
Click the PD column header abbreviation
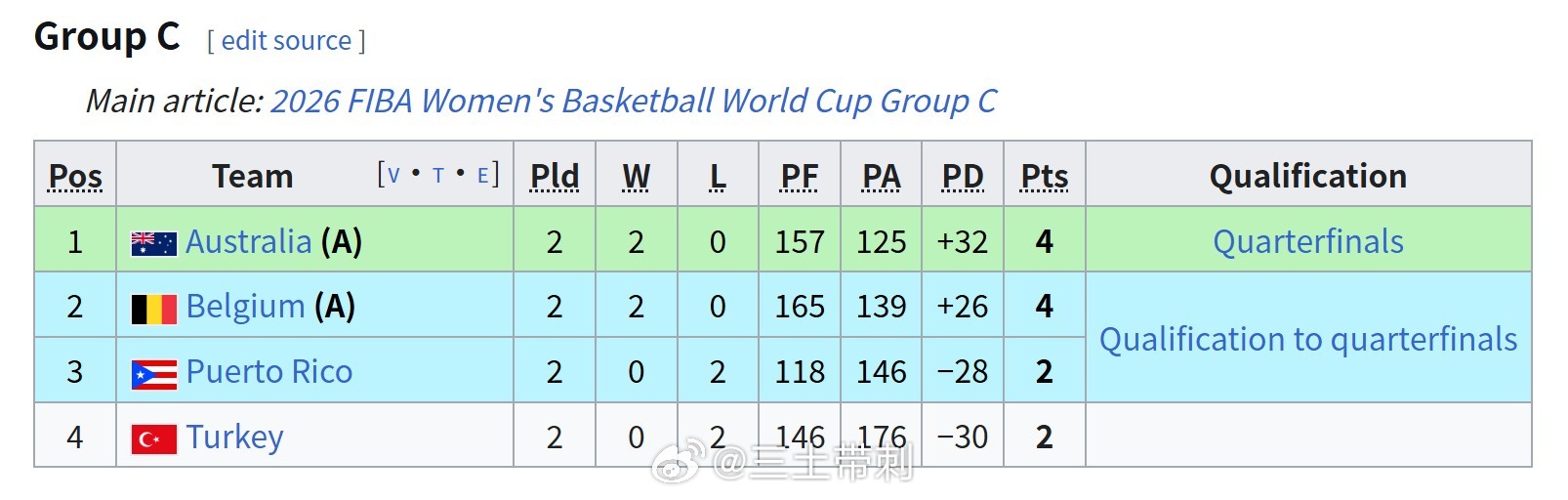click(x=963, y=177)
